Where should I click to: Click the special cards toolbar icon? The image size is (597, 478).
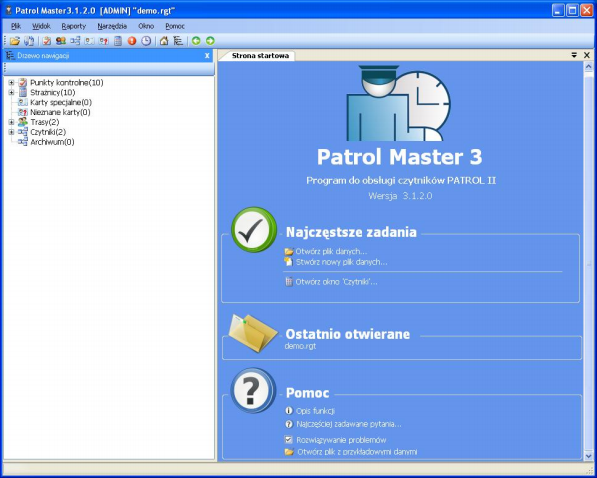tap(89, 41)
